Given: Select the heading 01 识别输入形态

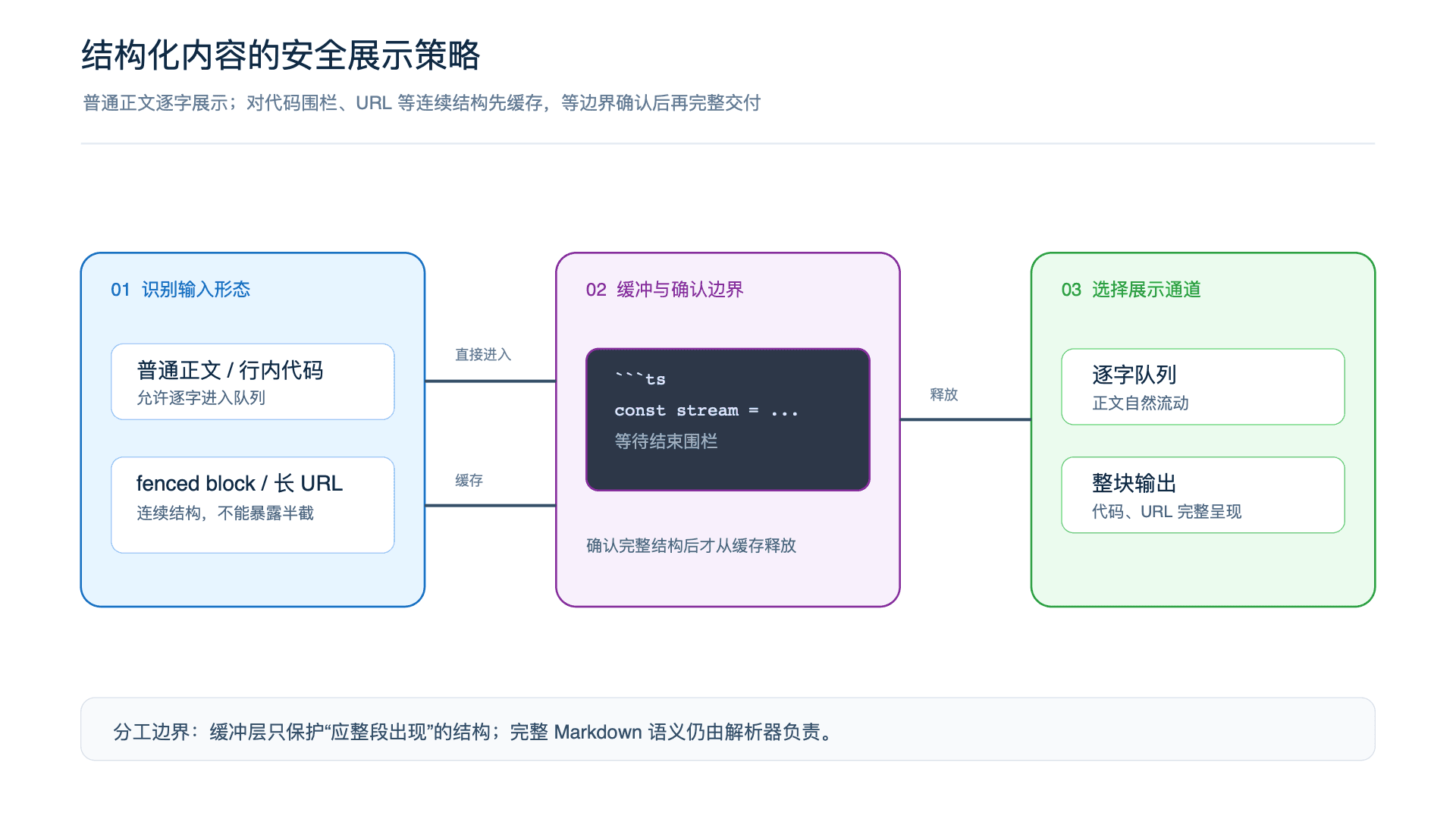Looking at the screenshot, I should [180, 290].
